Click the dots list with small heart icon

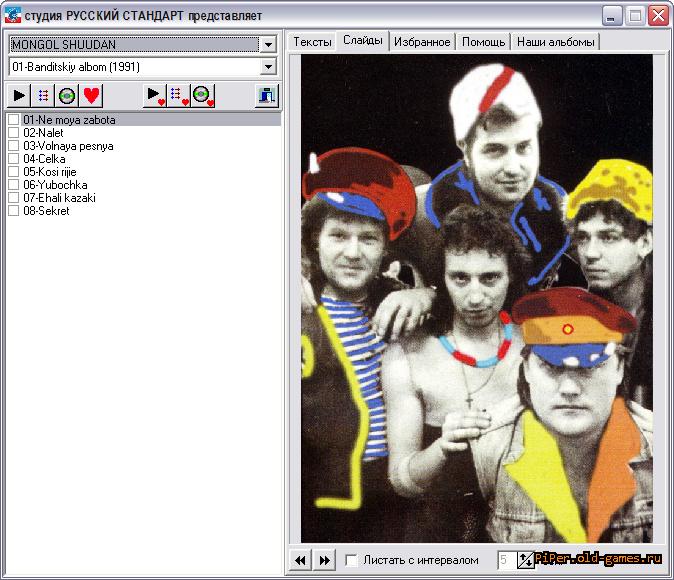(179, 95)
